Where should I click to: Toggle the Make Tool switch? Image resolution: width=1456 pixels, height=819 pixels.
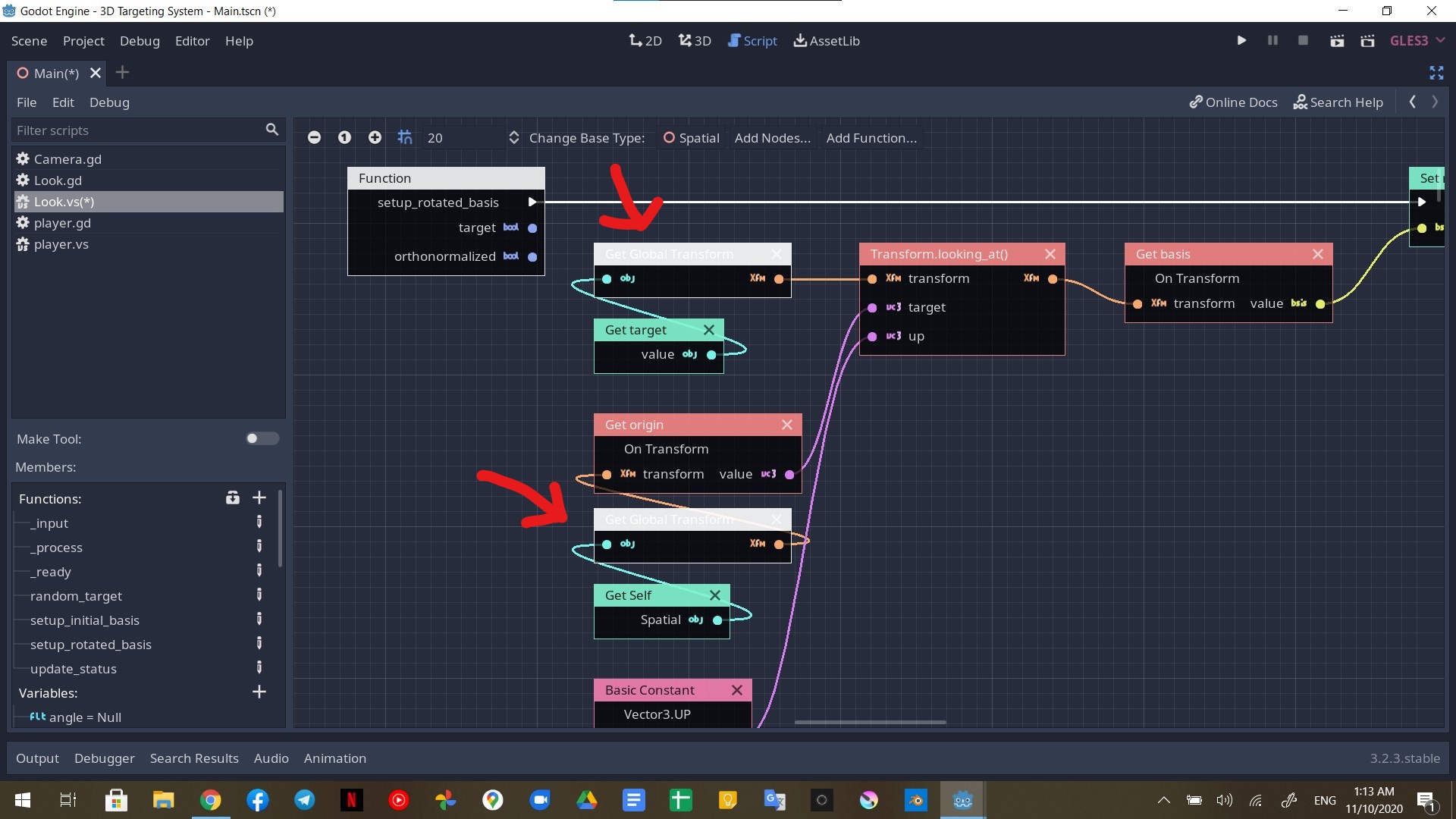pos(262,438)
